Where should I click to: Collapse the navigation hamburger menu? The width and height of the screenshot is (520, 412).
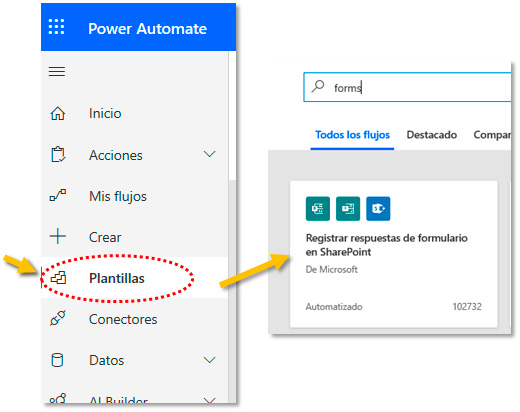tap(57, 71)
